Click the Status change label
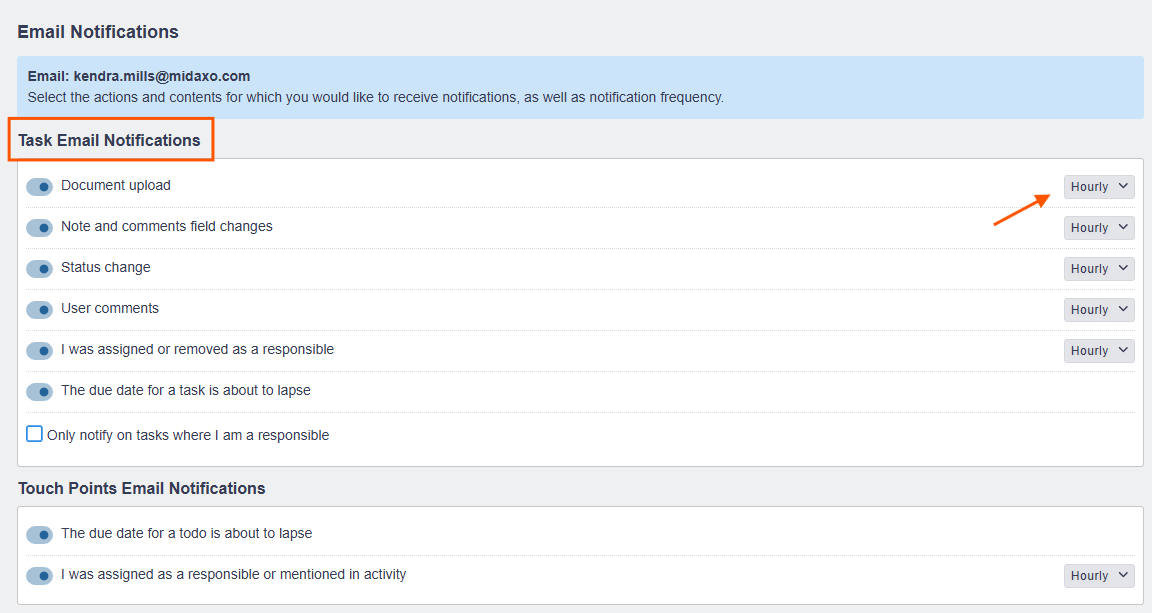The height and width of the screenshot is (613, 1152). pyautogui.click(x=106, y=268)
